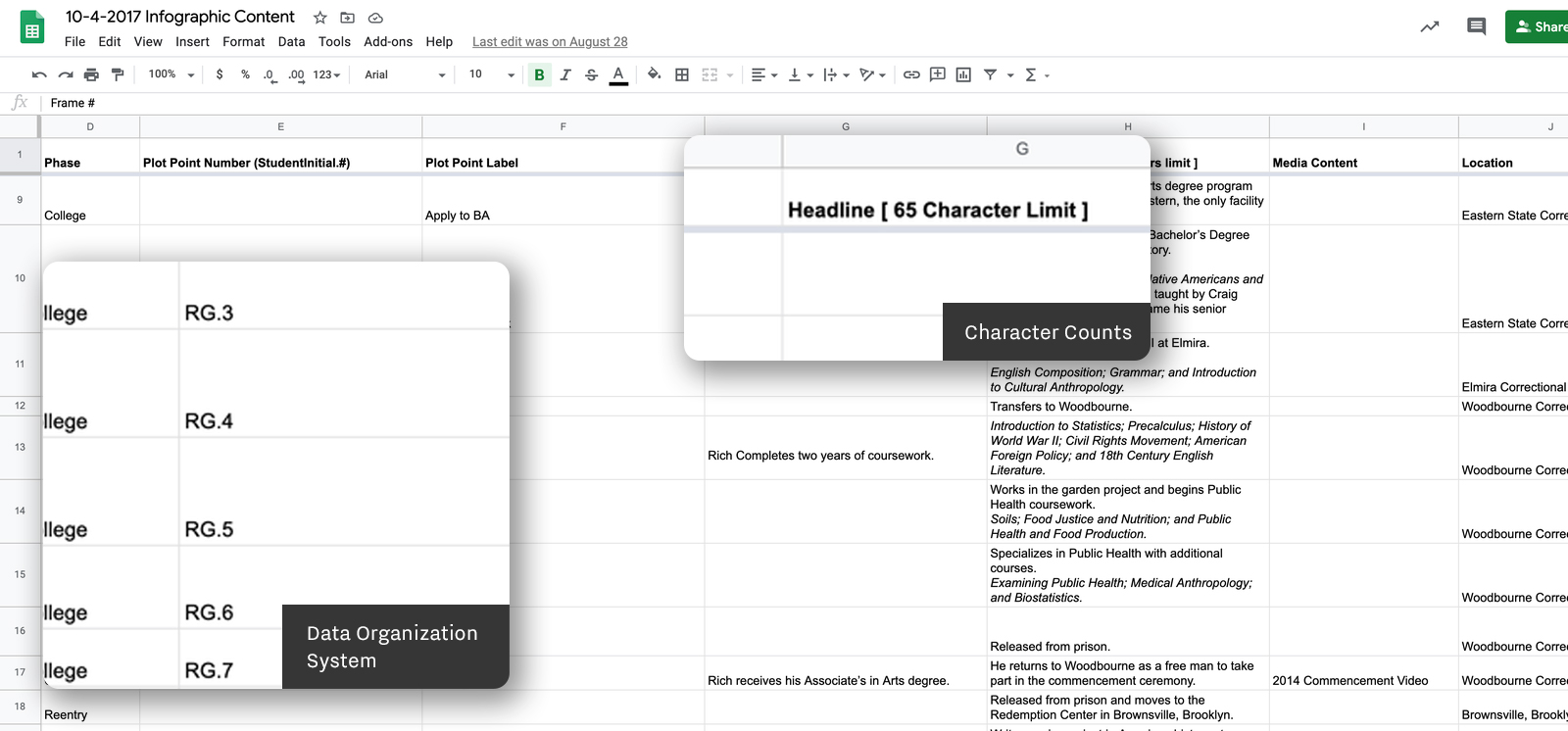
Task: Select column F header
Action: [x=563, y=126]
